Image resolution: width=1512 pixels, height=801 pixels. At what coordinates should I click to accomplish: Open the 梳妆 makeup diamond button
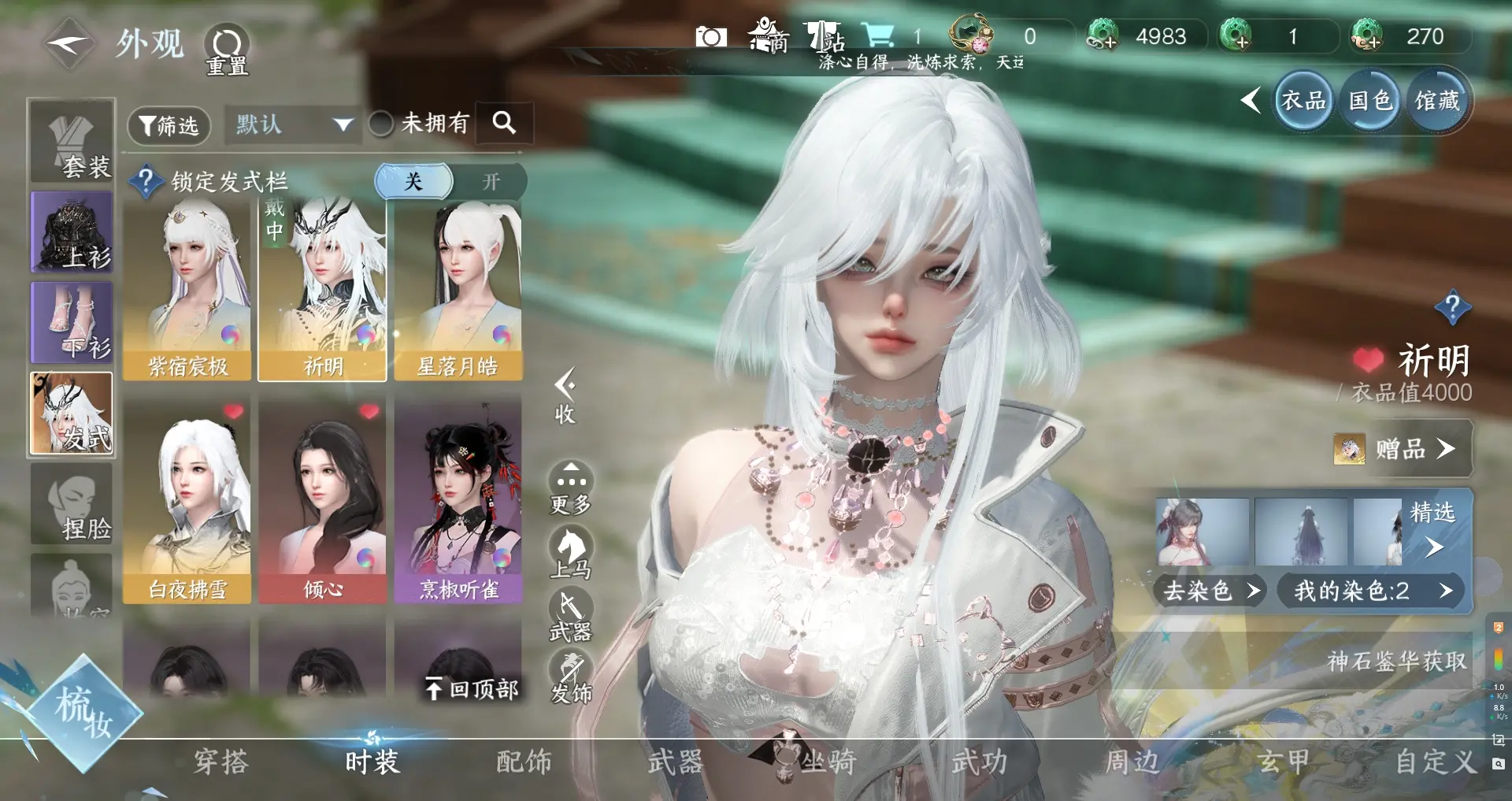click(x=83, y=714)
